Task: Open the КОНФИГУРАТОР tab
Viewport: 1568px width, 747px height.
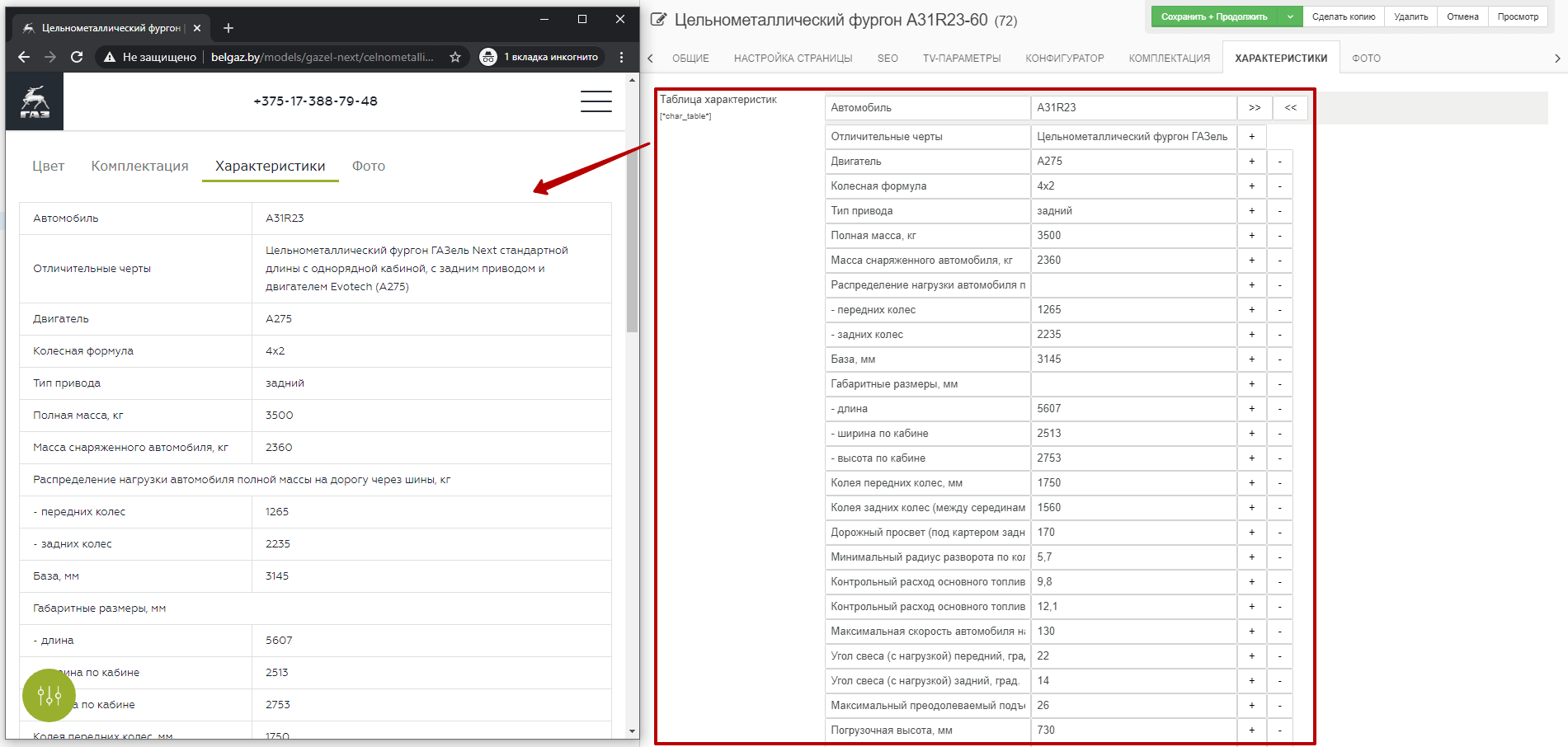Action: pyautogui.click(x=1065, y=59)
